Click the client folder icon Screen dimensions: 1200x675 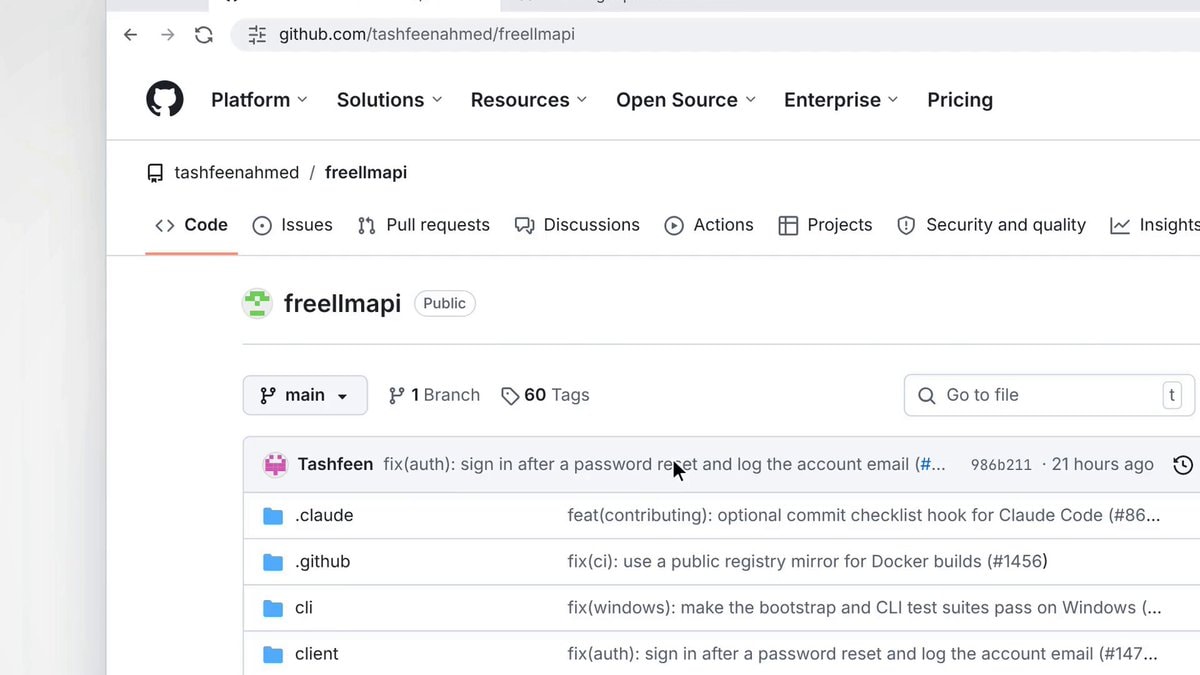click(273, 654)
